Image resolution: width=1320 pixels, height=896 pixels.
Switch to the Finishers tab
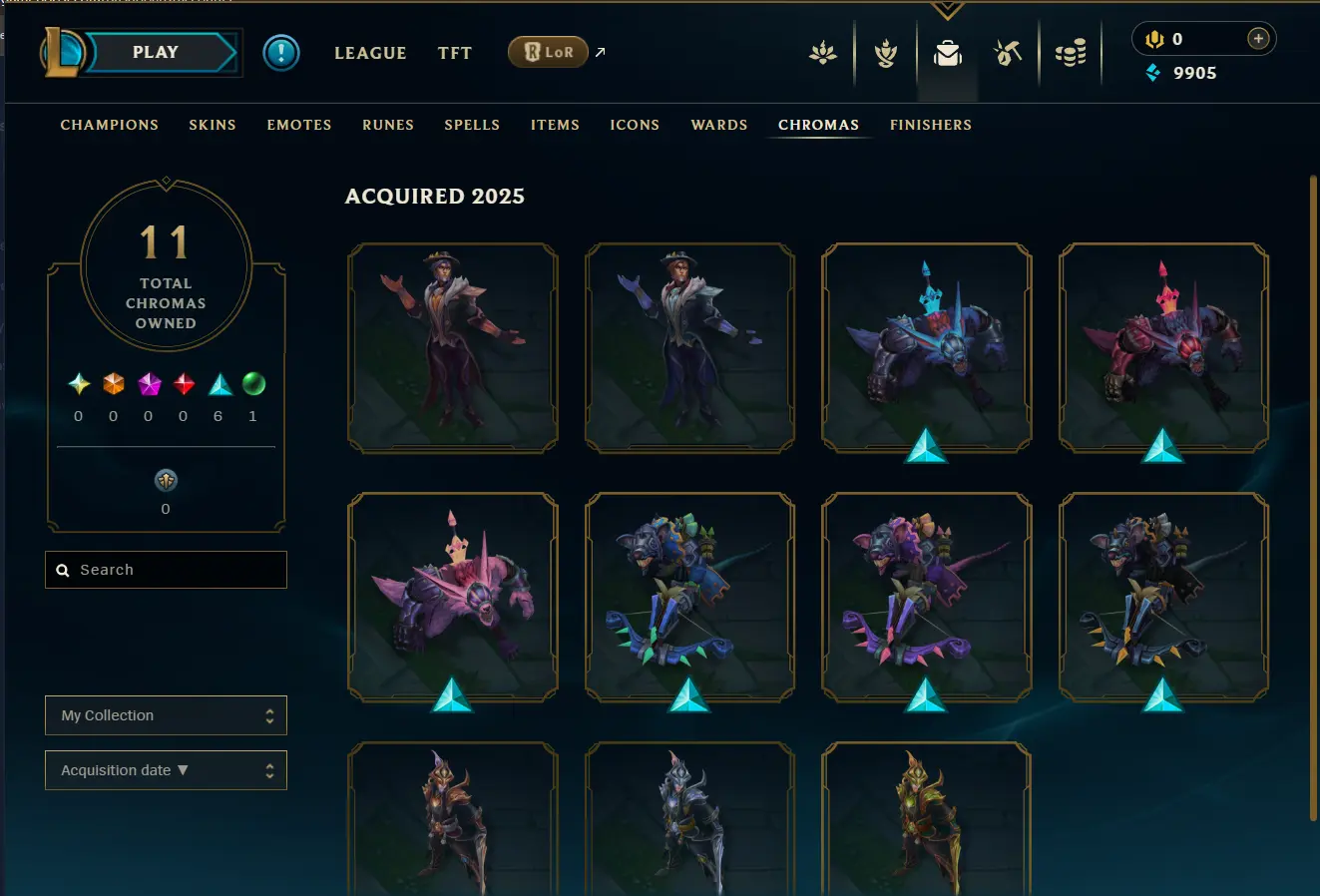[x=931, y=125]
